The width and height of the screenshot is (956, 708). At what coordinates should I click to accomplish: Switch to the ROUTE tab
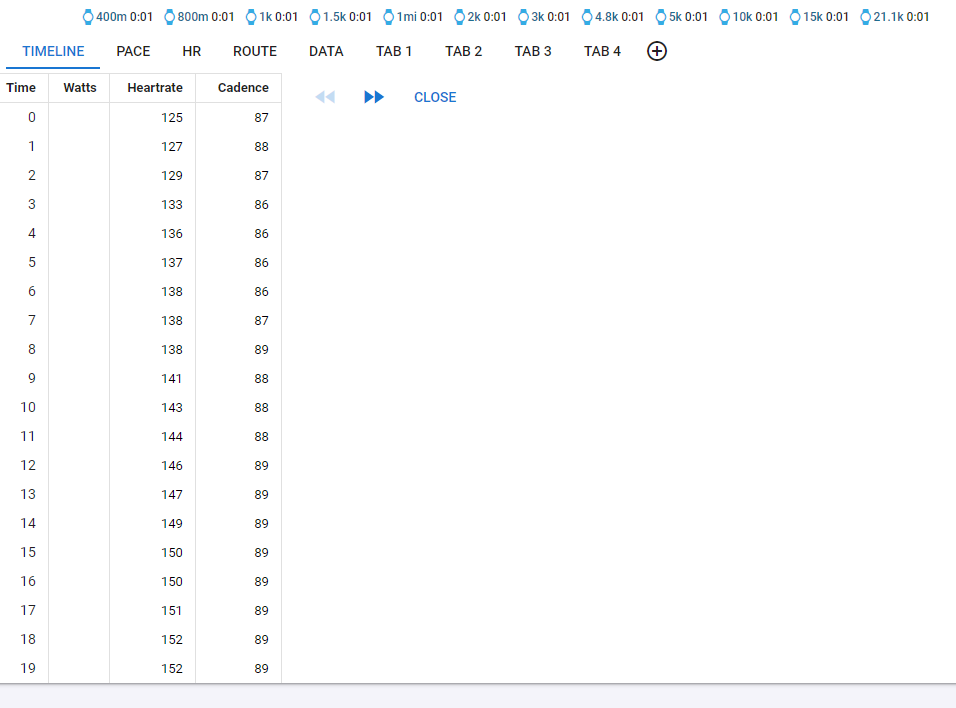[x=255, y=51]
